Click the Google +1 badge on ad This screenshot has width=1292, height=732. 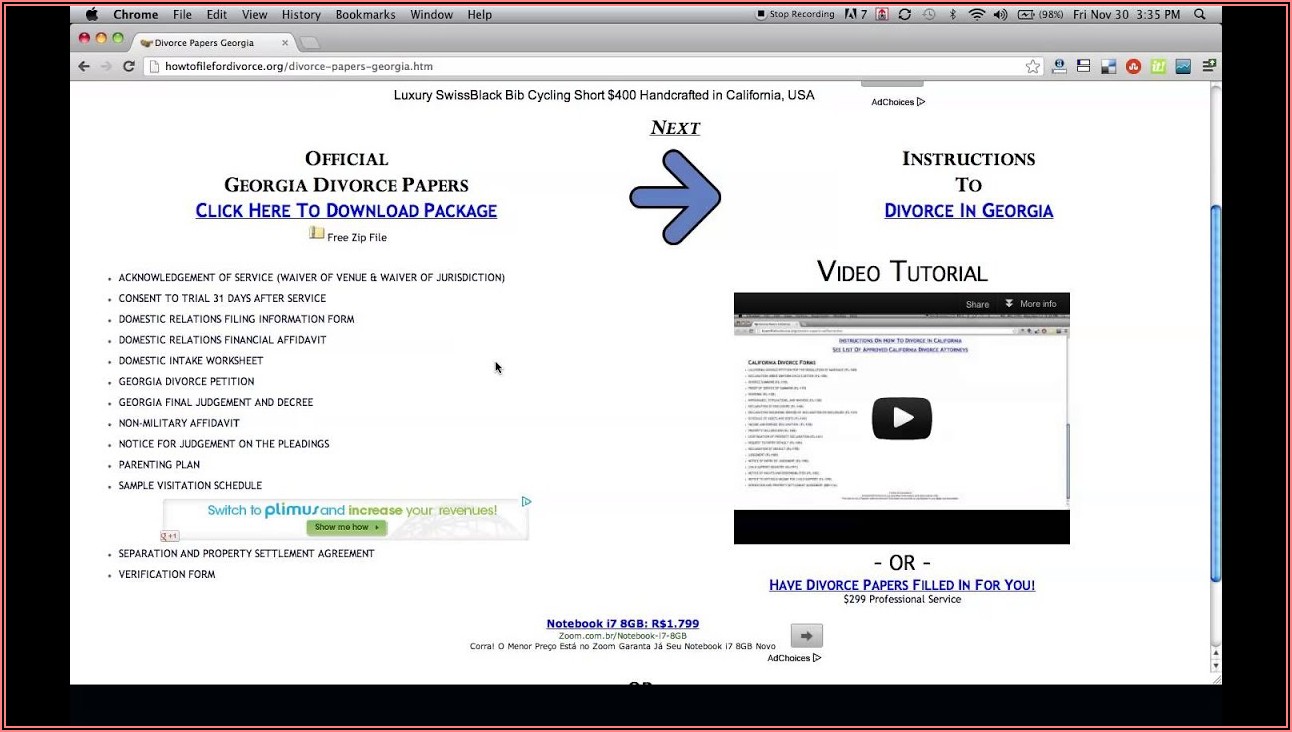coord(170,536)
